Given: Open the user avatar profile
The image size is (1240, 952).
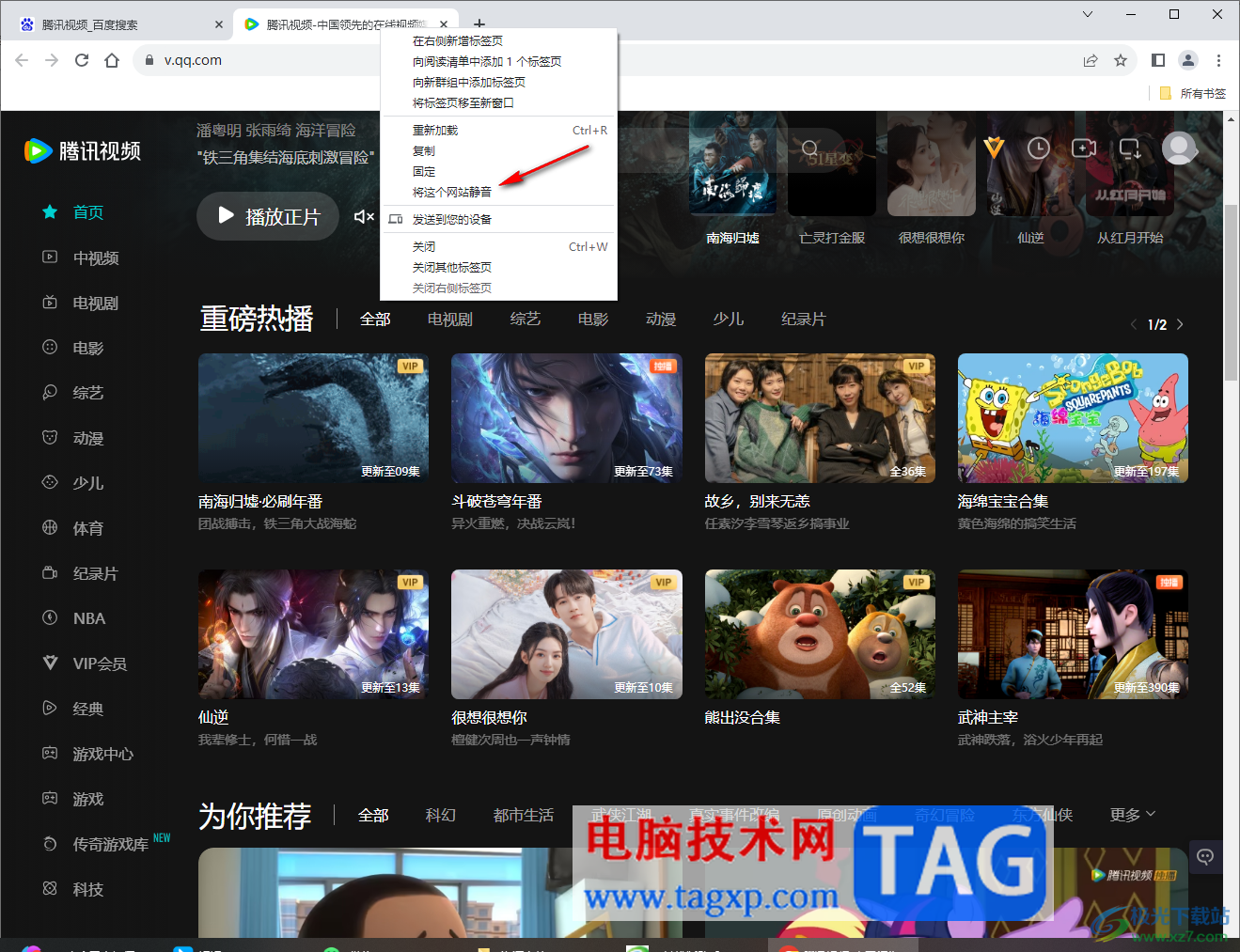Looking at the screenshot, I should click(1179, 148).
